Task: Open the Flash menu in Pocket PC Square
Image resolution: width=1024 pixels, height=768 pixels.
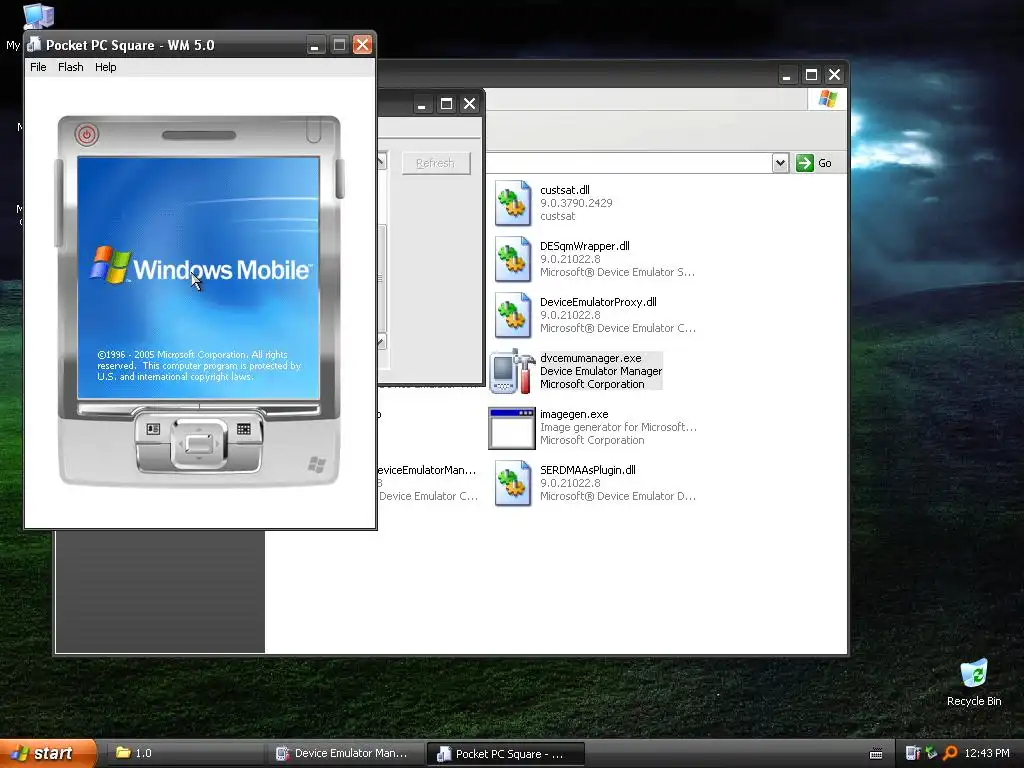Action: (71, 67)
